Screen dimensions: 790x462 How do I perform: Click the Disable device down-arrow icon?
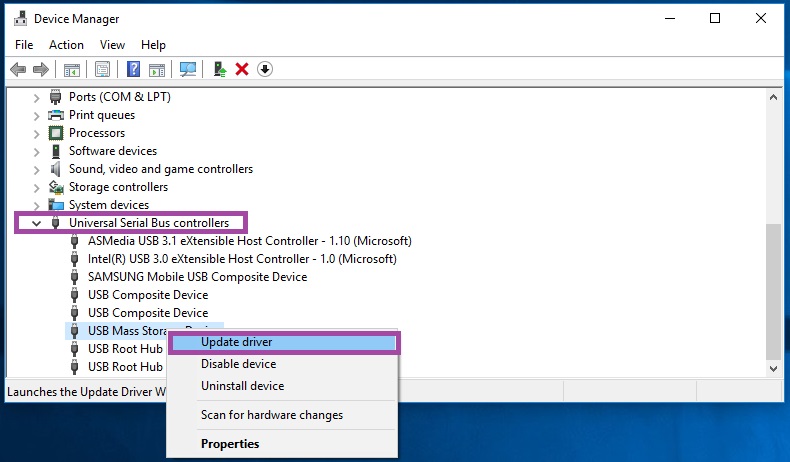[x=265, y=69]
